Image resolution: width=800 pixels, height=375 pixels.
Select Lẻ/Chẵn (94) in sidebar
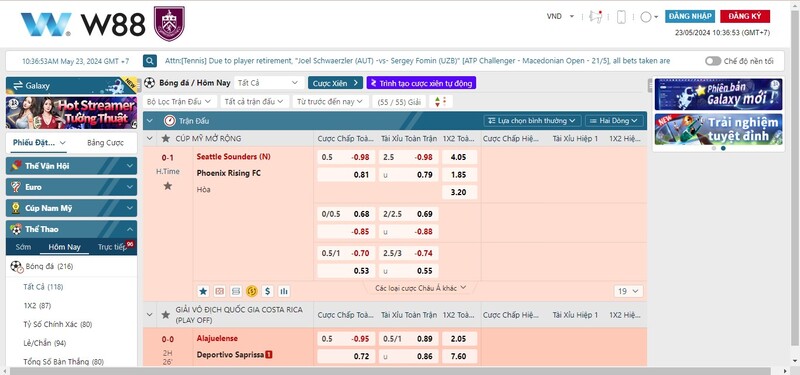pyautogui.click(x=44, y=343)
